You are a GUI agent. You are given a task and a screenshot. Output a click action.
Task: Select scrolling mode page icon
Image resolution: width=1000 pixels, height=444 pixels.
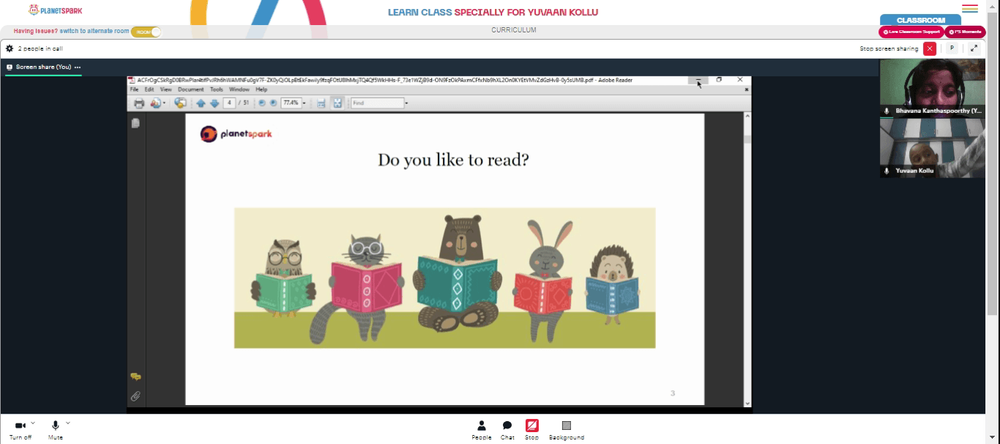(x=321, y=103)
